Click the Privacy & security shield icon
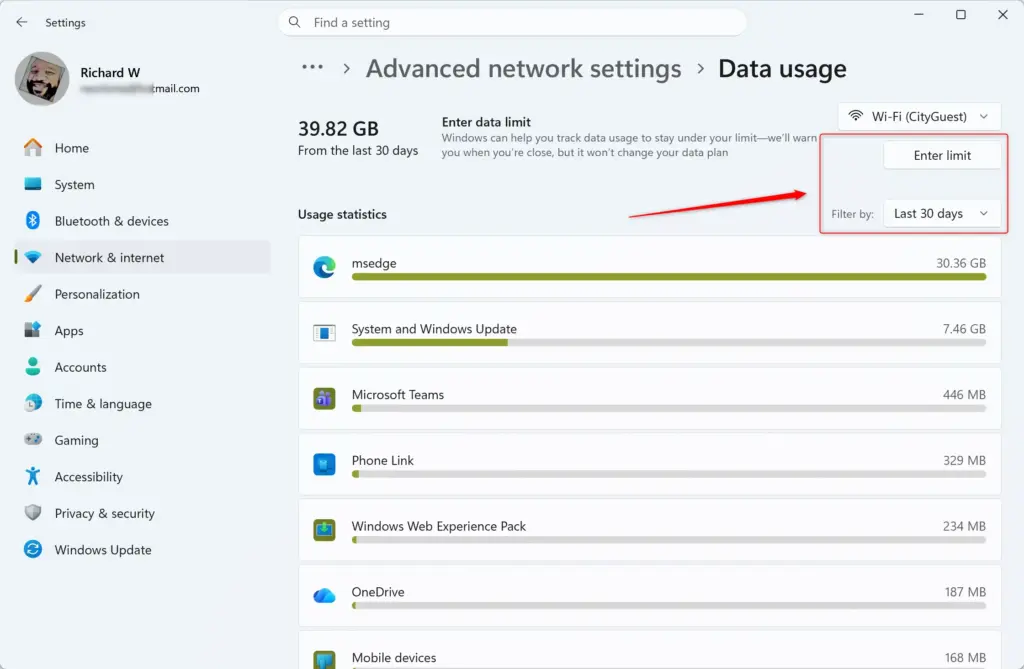The width and height of the screenshot is (1024, 669). click(x=33, y=513)
